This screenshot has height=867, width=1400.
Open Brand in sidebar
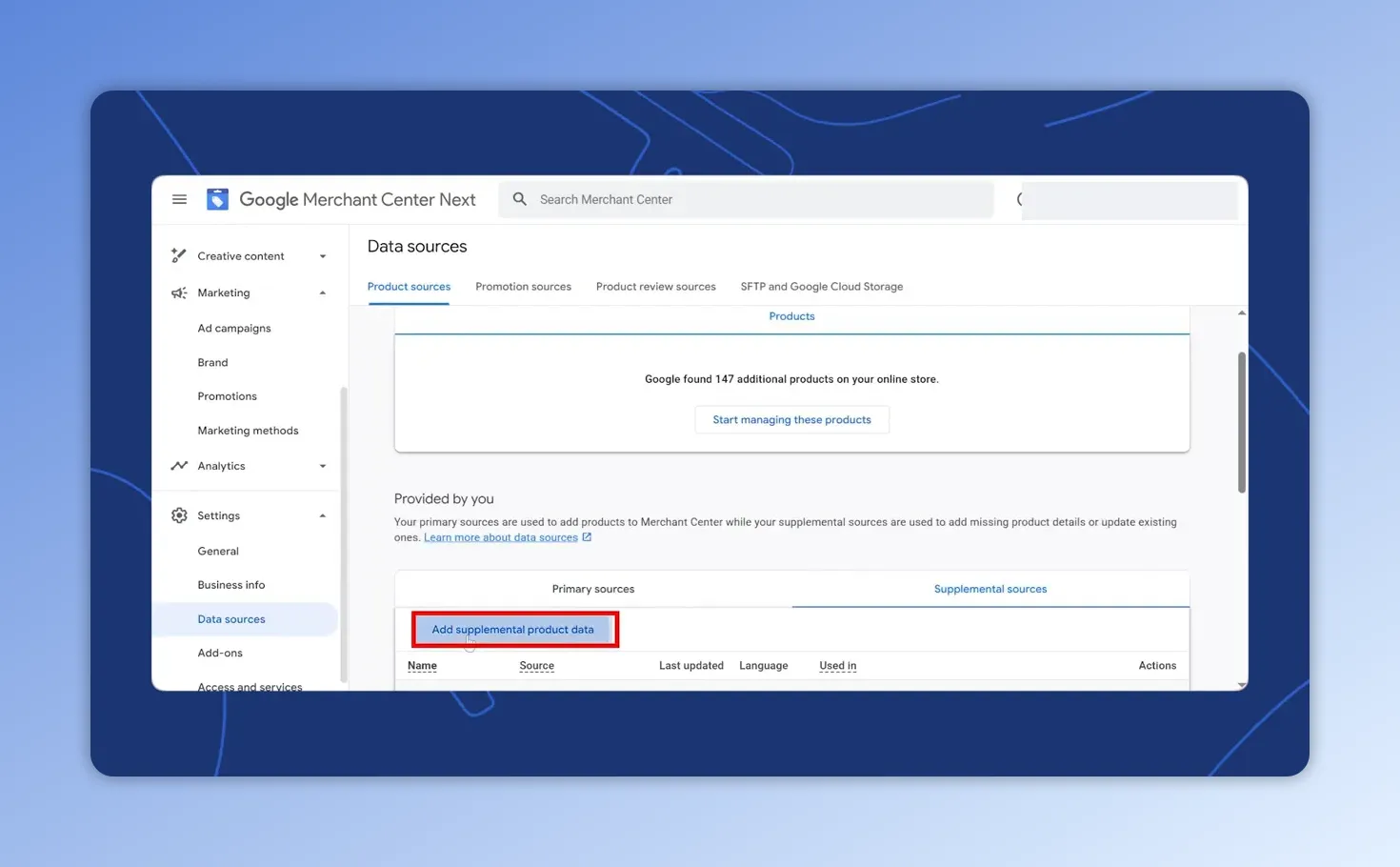(212, 363)
